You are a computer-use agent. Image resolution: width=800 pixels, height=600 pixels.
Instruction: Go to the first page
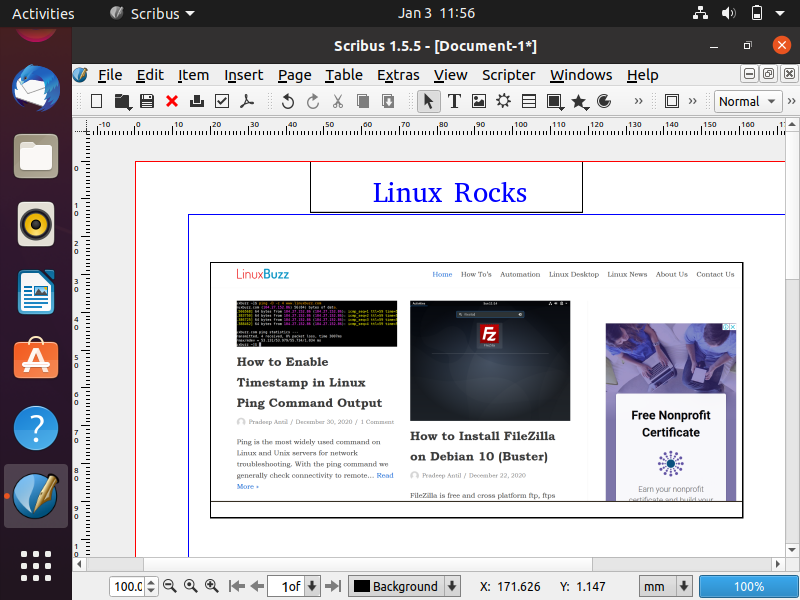237,586
